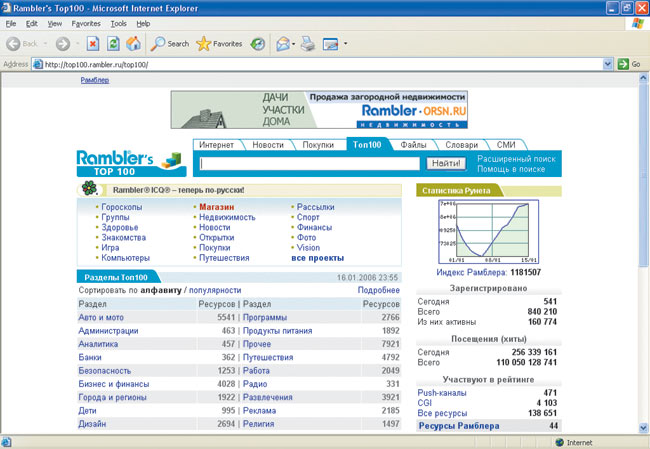The image size is (650, 449).
Task: Sort sections by популярности
Action: [x=215, y=290]
